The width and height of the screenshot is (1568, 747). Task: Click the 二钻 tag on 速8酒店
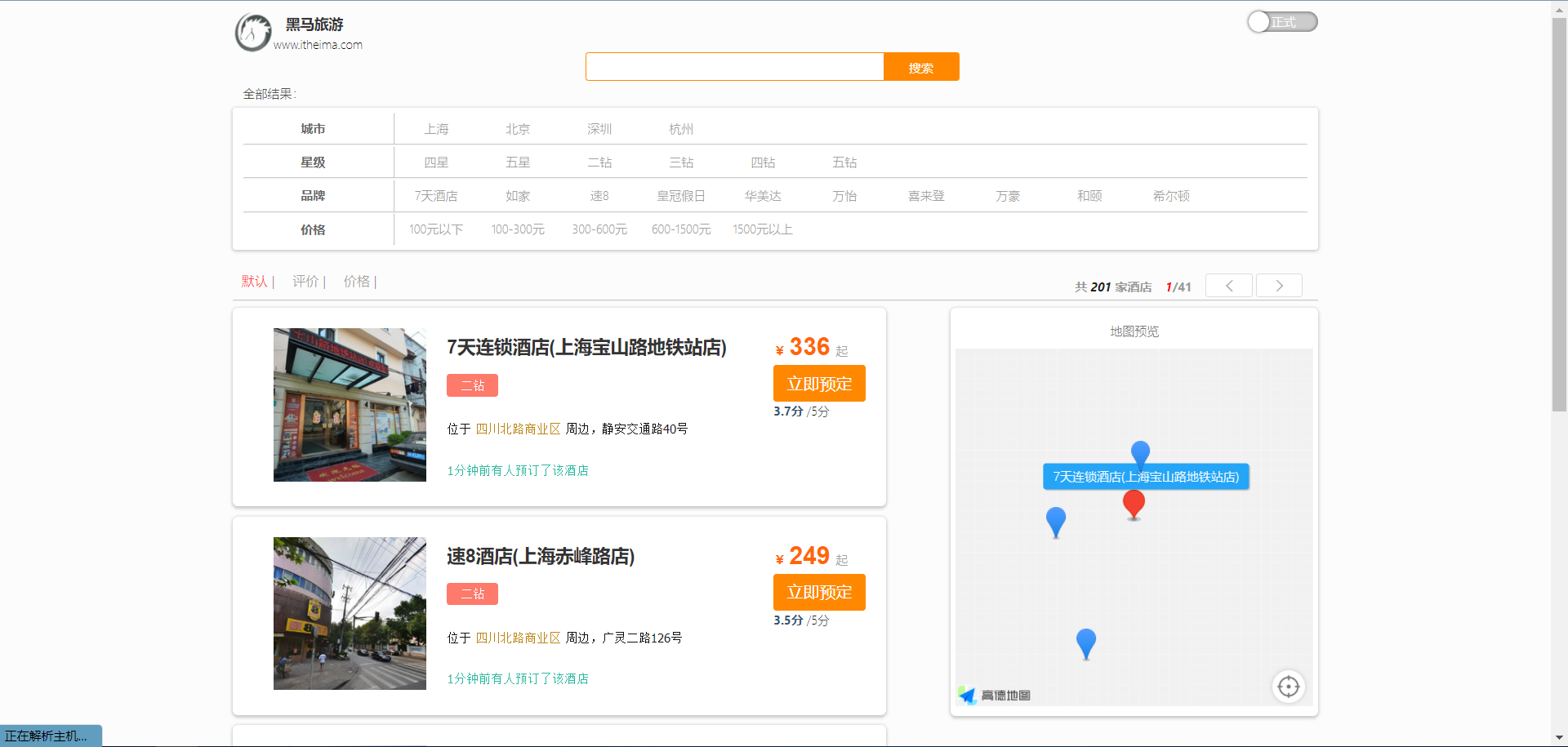pos(472,594)
